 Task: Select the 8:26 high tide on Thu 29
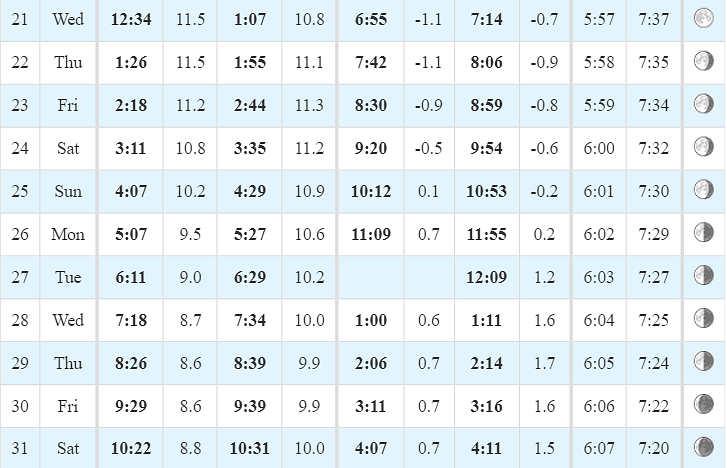(x=131, y=363)
